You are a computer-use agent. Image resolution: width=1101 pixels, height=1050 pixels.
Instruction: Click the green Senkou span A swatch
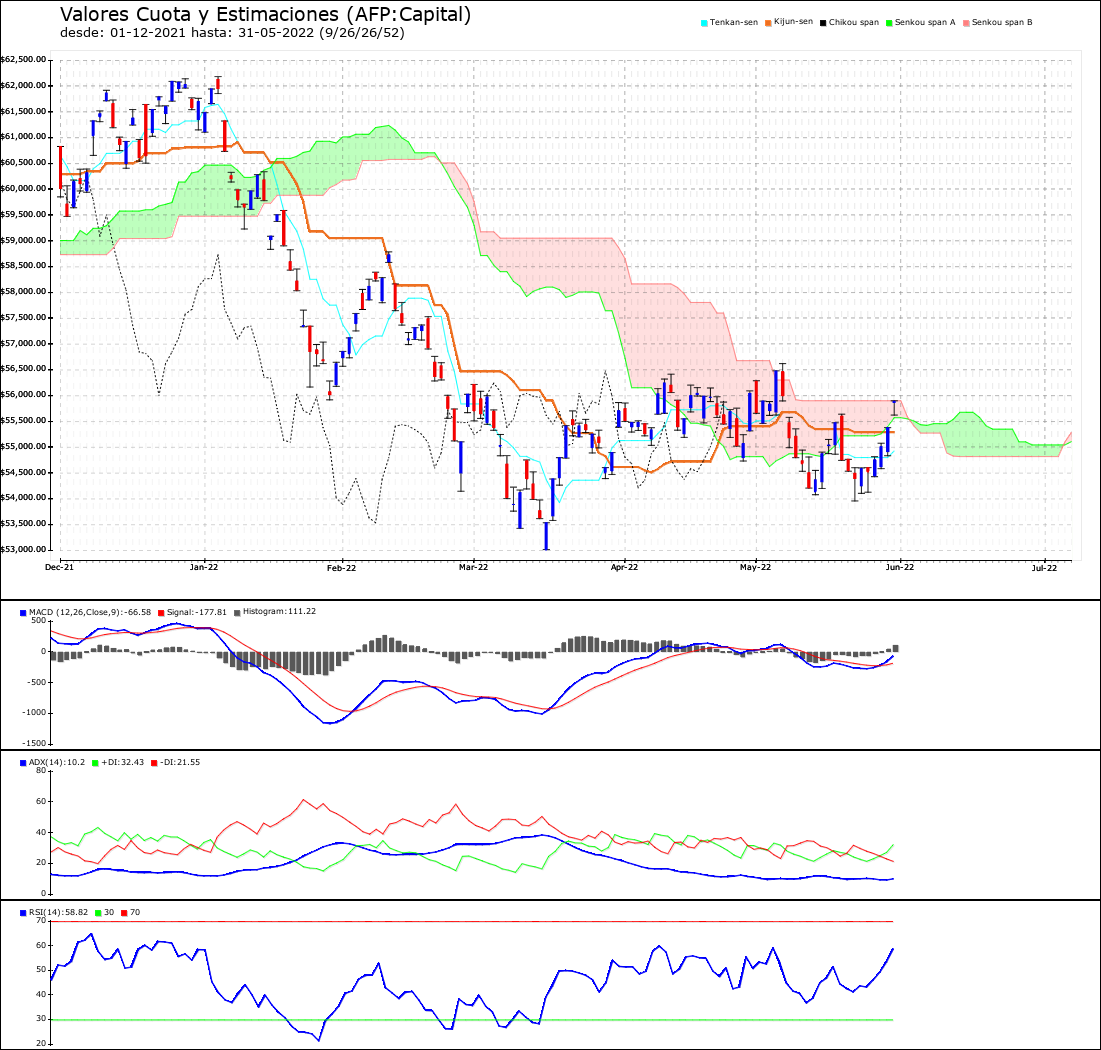pyautogui.click(x=889, y=23)
